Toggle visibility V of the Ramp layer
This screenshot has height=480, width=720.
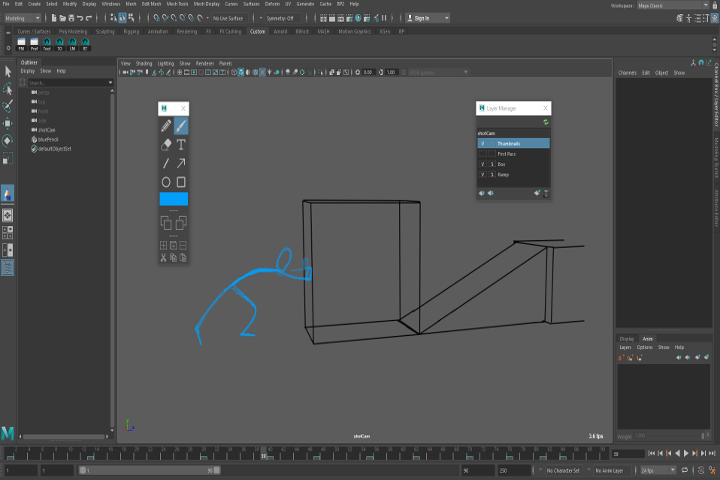pos(483,174)
